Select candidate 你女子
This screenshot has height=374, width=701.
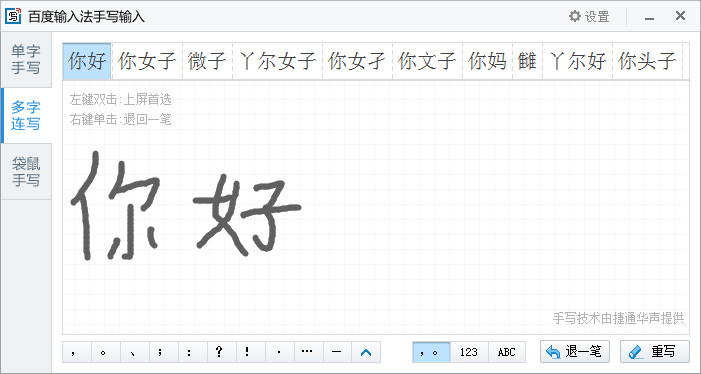tap(147, 61)
